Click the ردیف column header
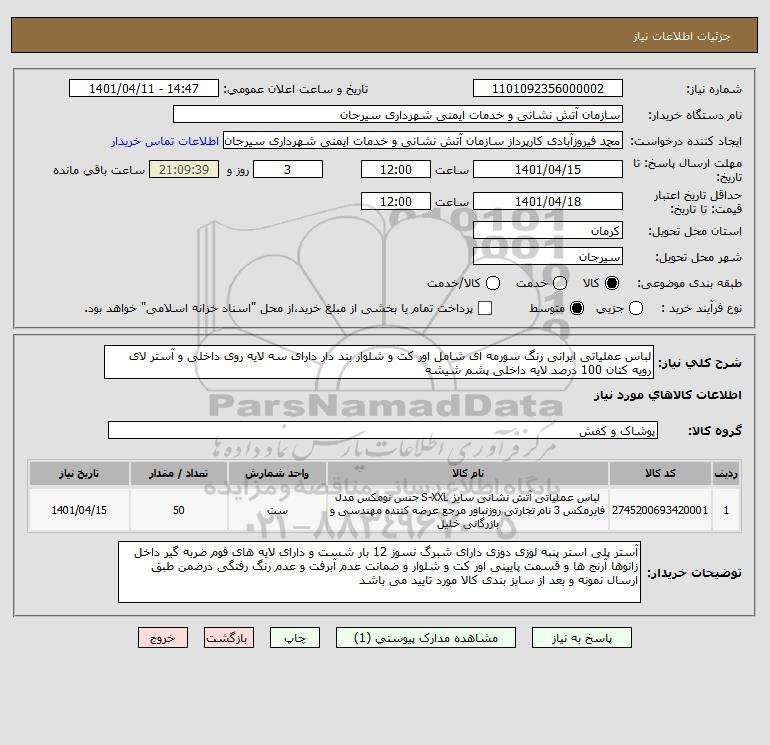 [x=726, y=473]
